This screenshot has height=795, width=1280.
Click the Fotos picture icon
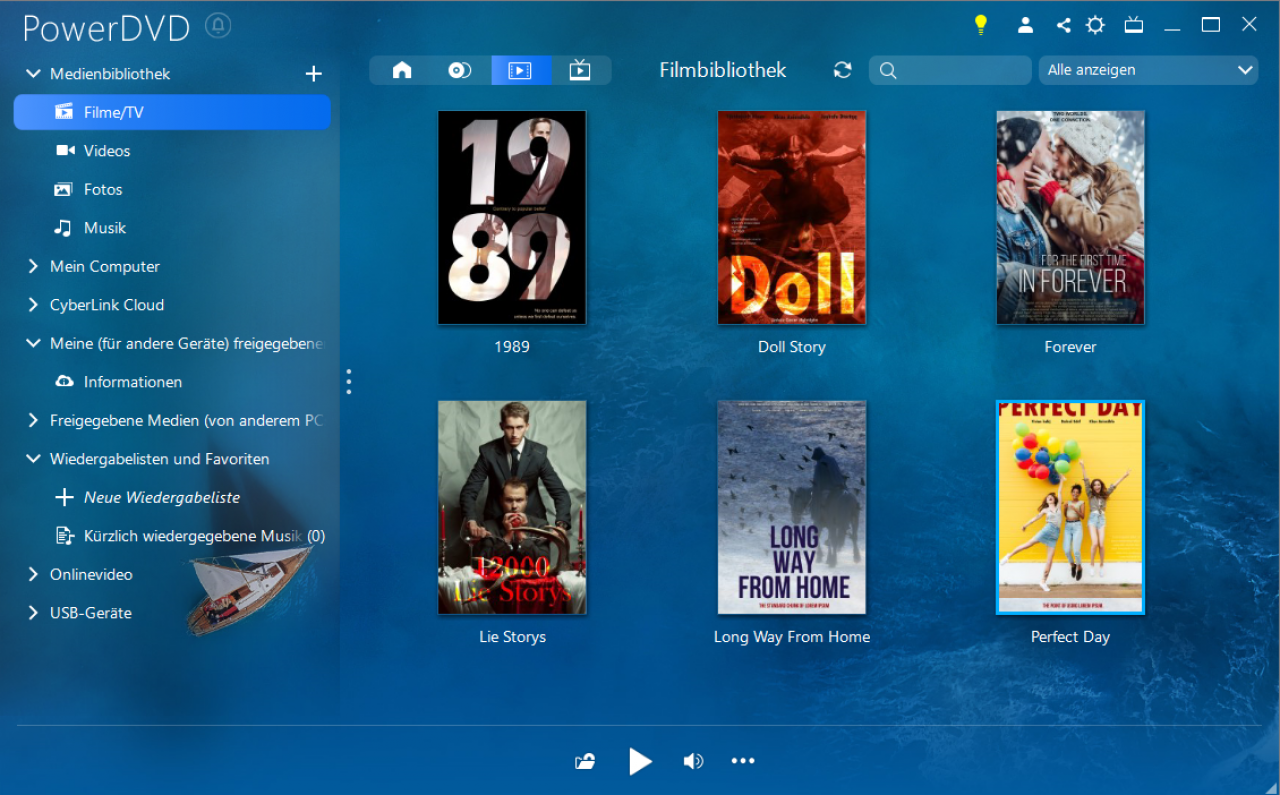(63, 189)
